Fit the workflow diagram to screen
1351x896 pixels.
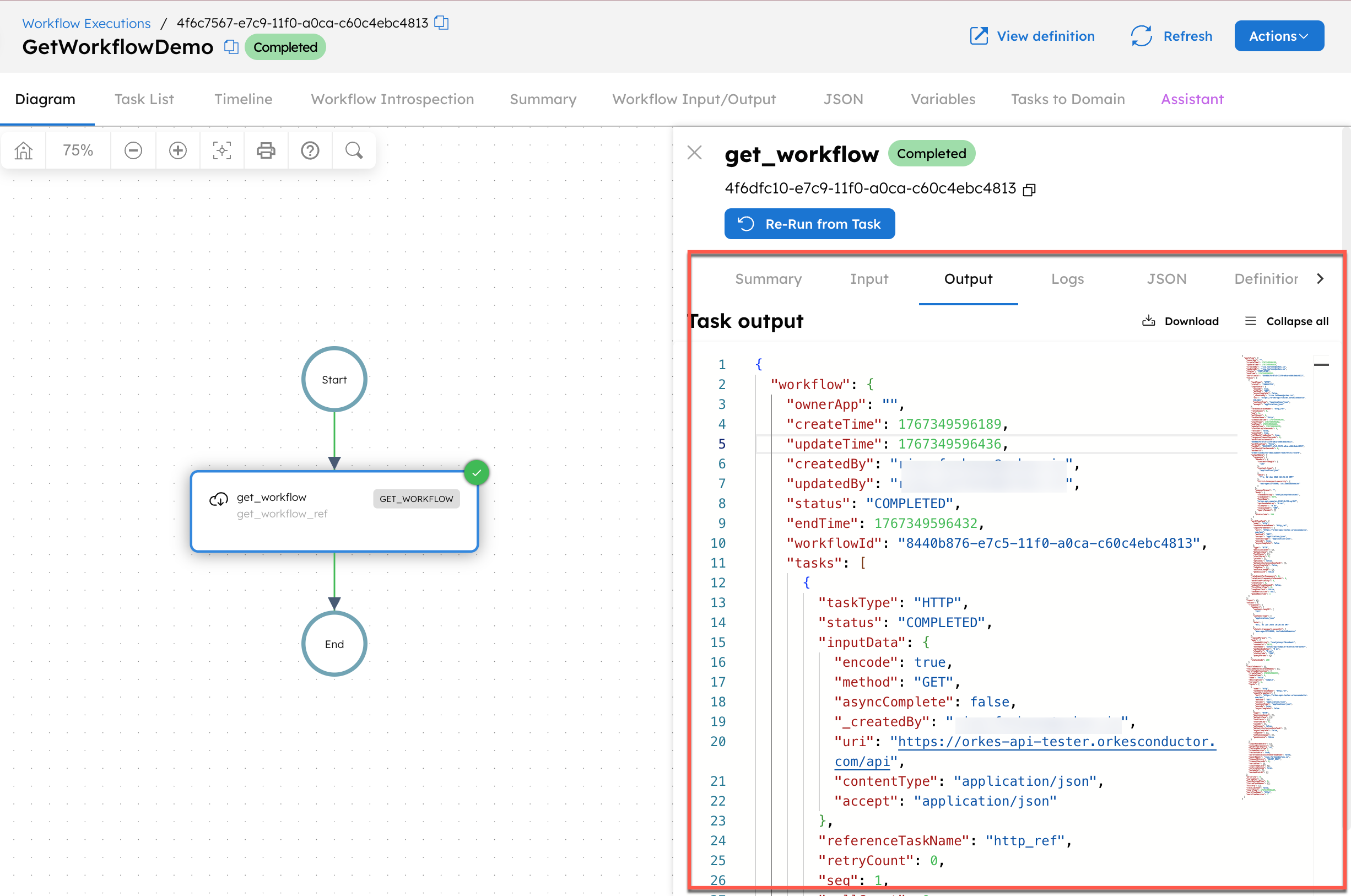click(x=221, y=150)
